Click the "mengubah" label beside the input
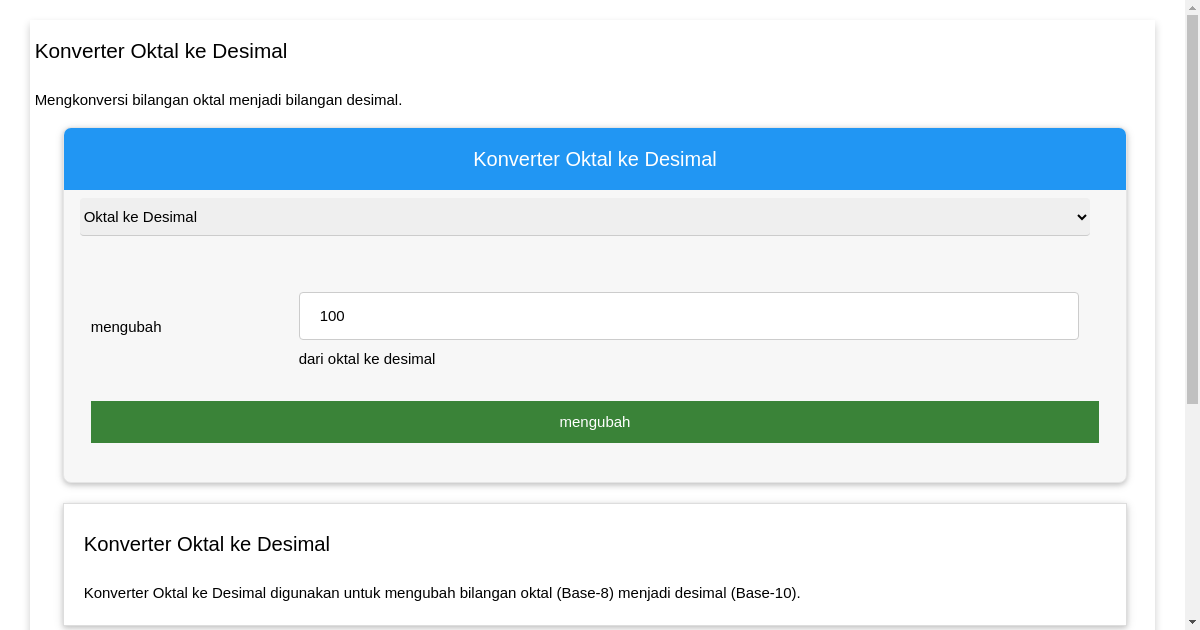1200x630 pixels. tap(126, 326)
